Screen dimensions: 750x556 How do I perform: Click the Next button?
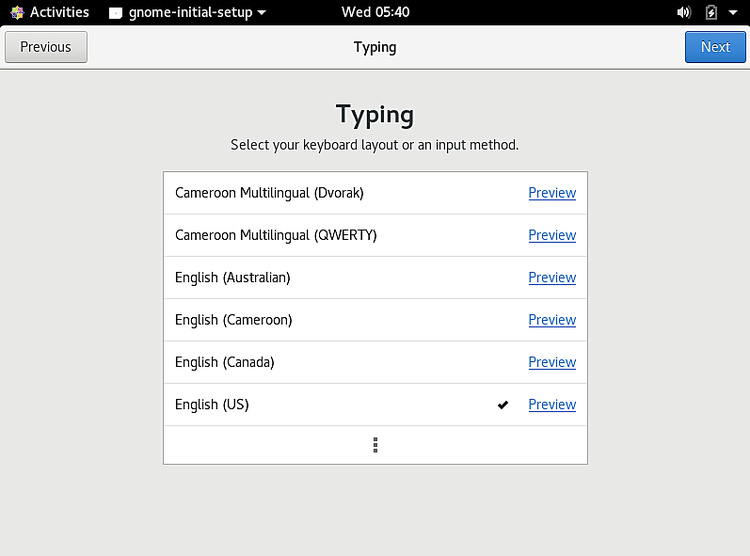click(715, 47)
